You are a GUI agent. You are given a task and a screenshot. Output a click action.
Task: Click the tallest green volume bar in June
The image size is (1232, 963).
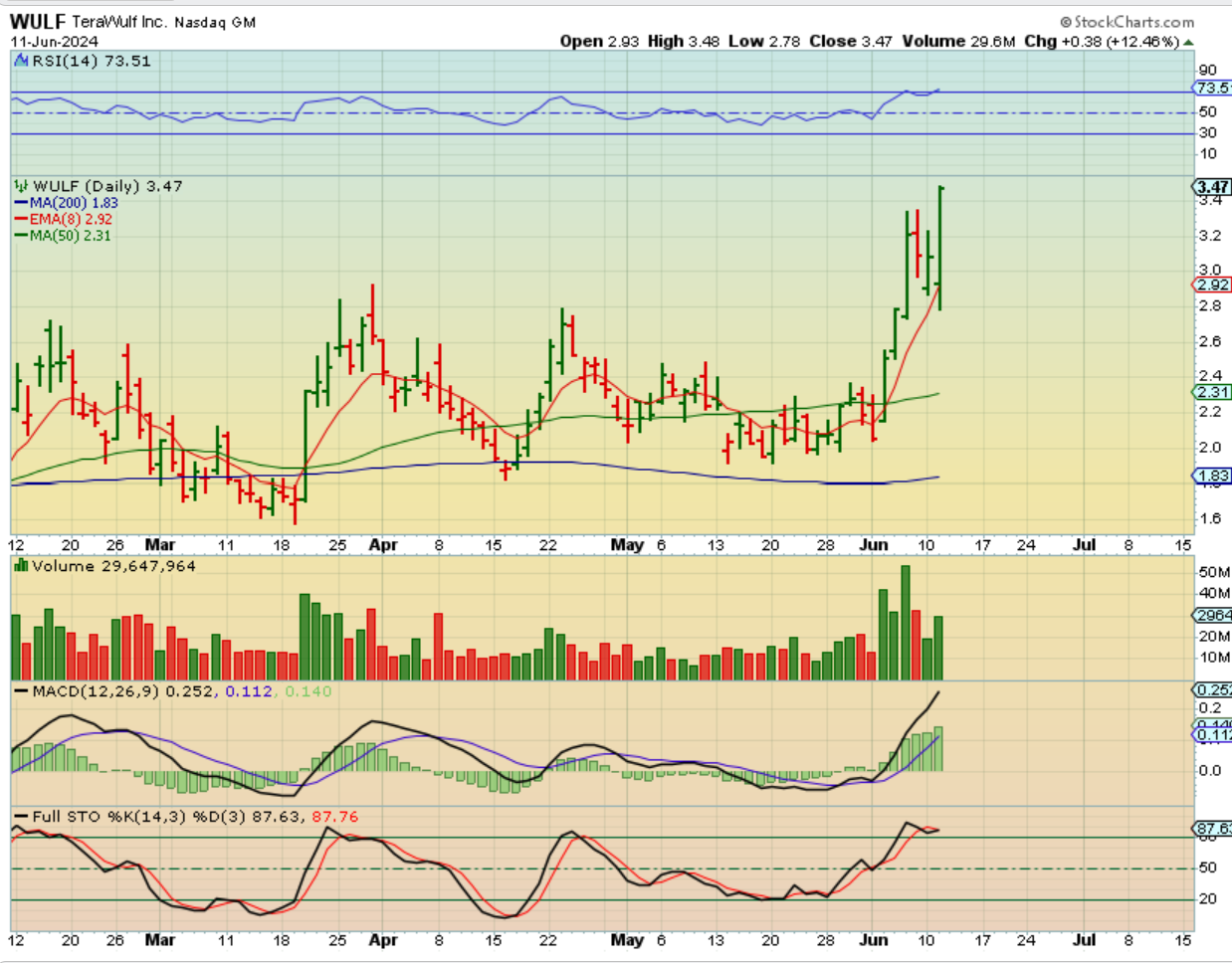pyautogui.click(x=906, y=623)
